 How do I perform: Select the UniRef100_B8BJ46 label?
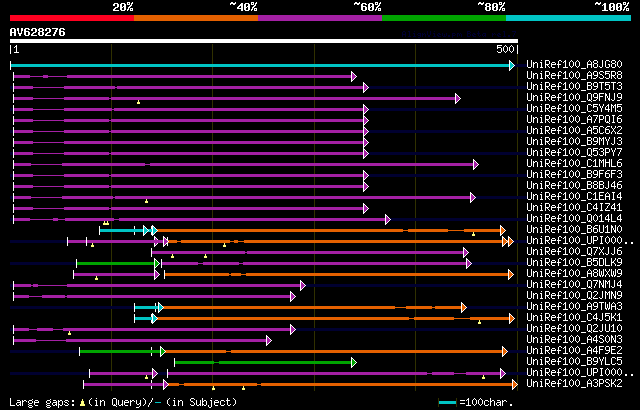(574, 186)
